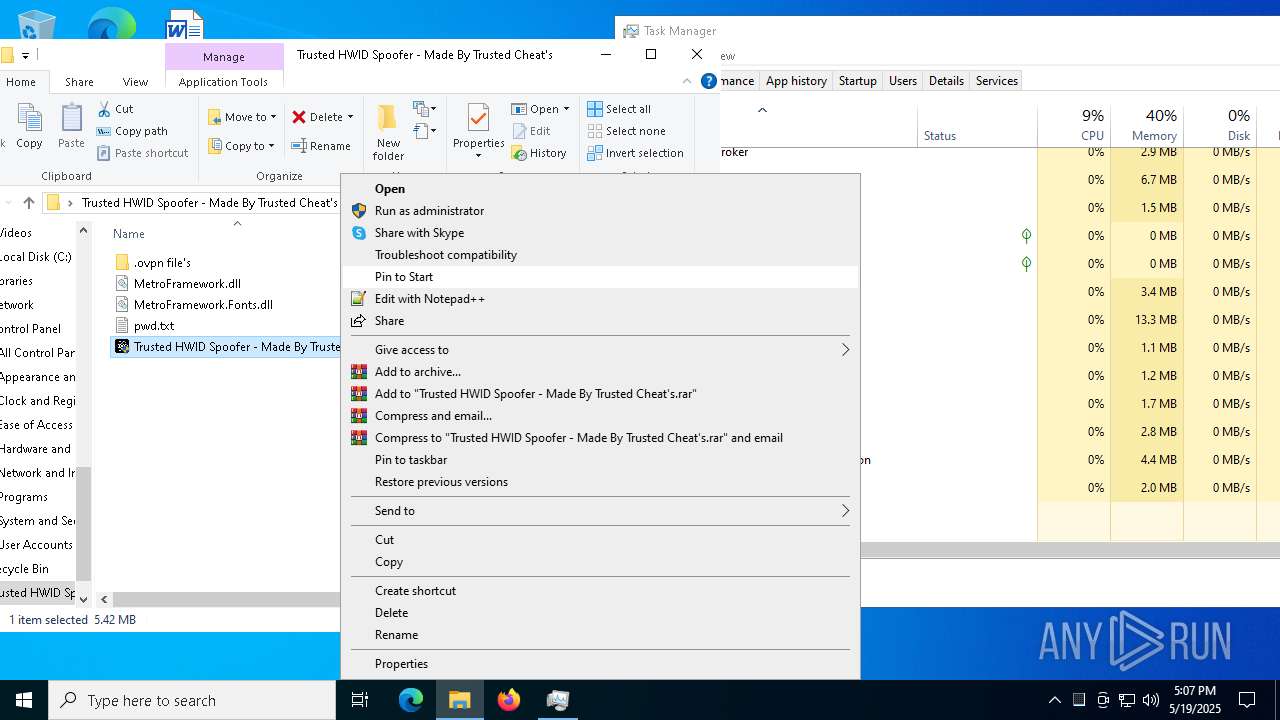Open Firefox from the taskbar
The image size is (1280, 720).
[x=509, y=700]
